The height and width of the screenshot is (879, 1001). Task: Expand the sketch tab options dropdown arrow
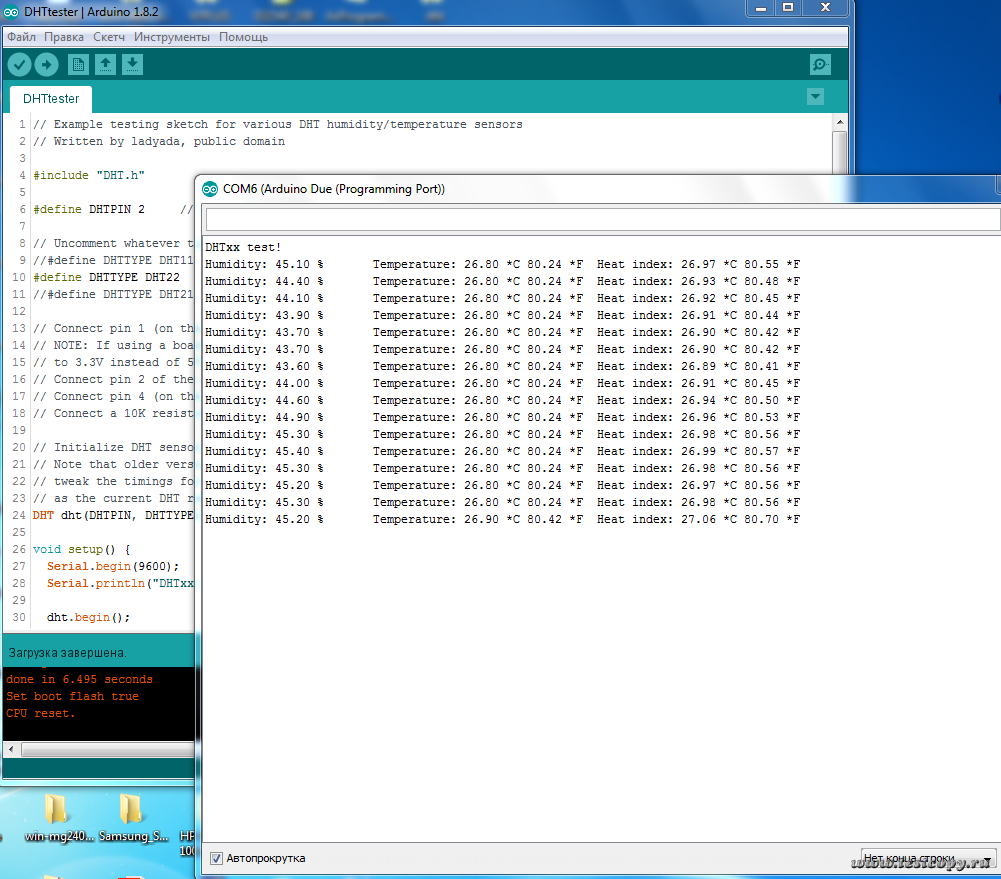coord(816,97)
